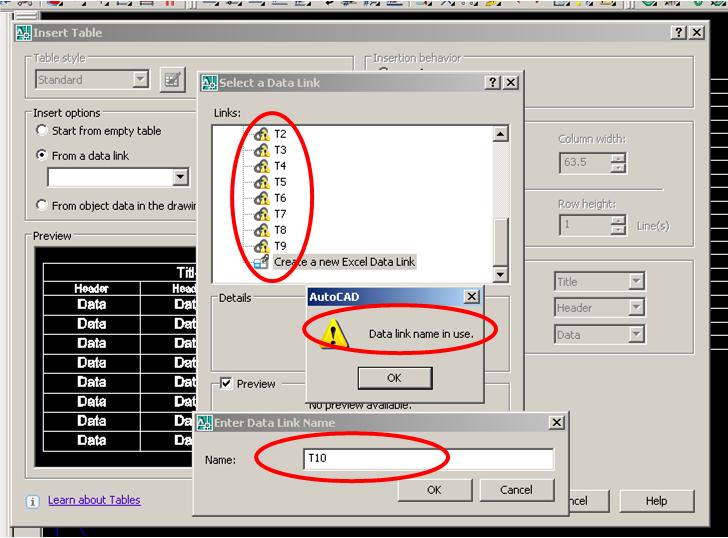Screen dimensions: 728x538
Task: Open the Data cell style dropdown
Action: [636, 334]
